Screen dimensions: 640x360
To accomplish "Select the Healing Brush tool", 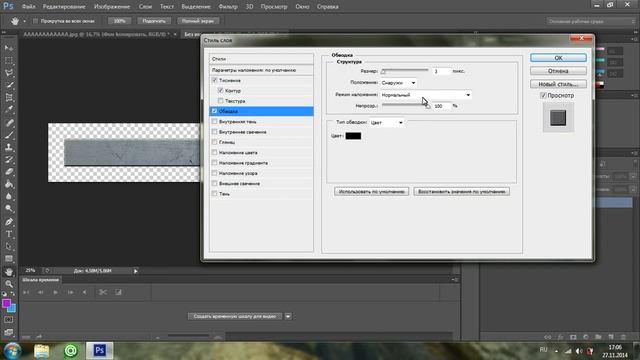I will pos(9,122).
